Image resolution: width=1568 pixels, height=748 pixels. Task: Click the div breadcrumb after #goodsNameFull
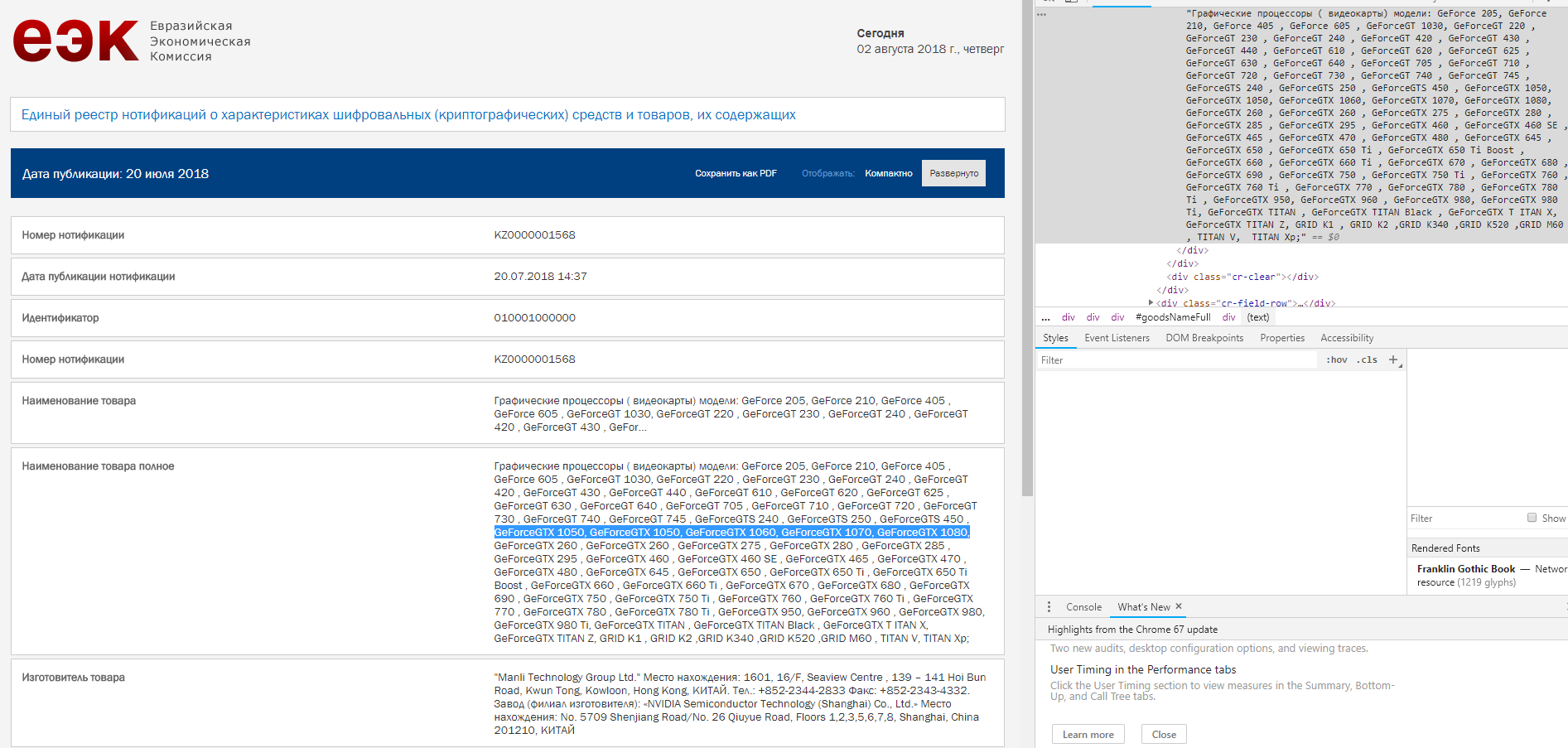[x=1228, y=317]
